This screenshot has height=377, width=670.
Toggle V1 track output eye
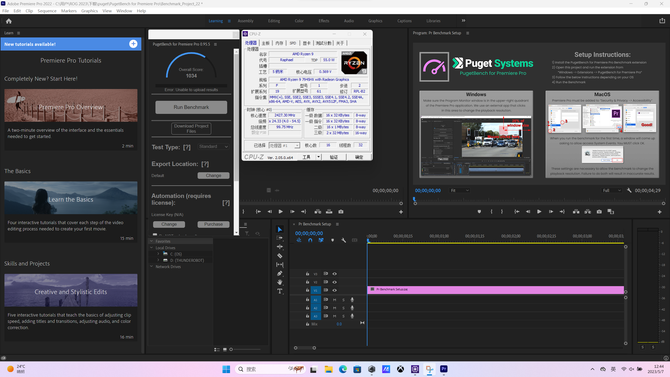(335, 290)
